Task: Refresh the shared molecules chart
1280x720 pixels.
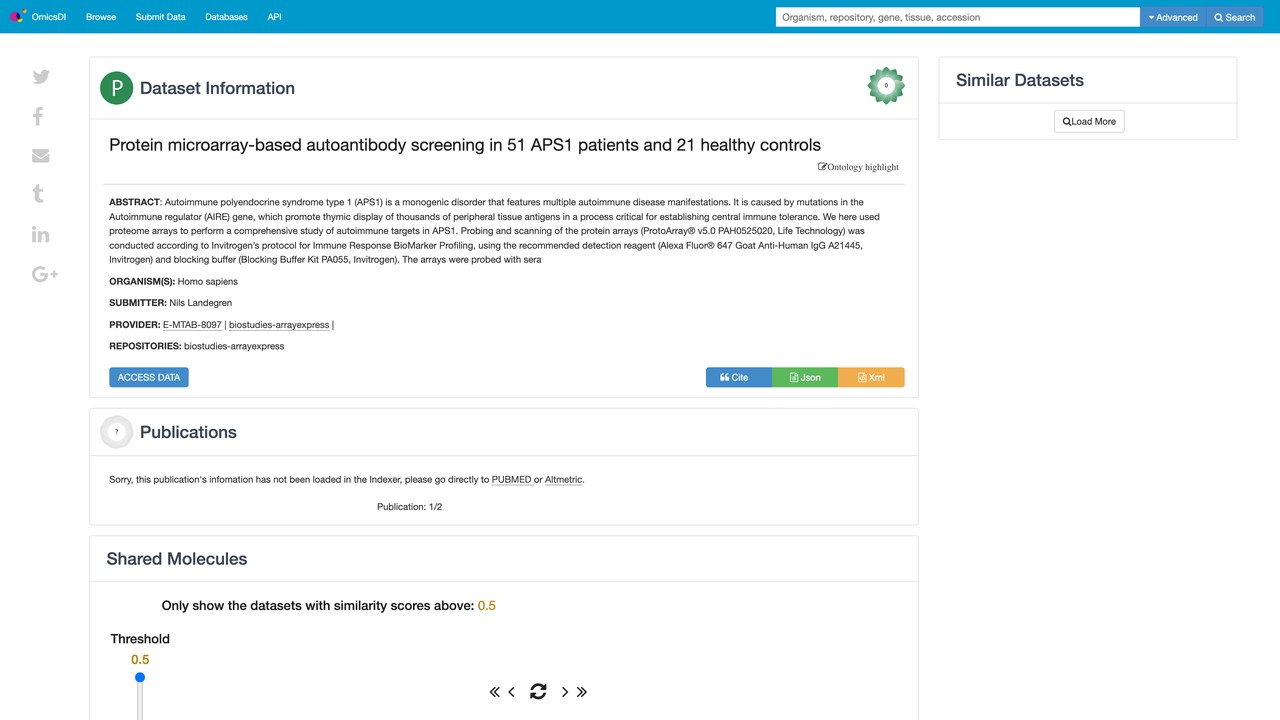Action: coord(538,691)
